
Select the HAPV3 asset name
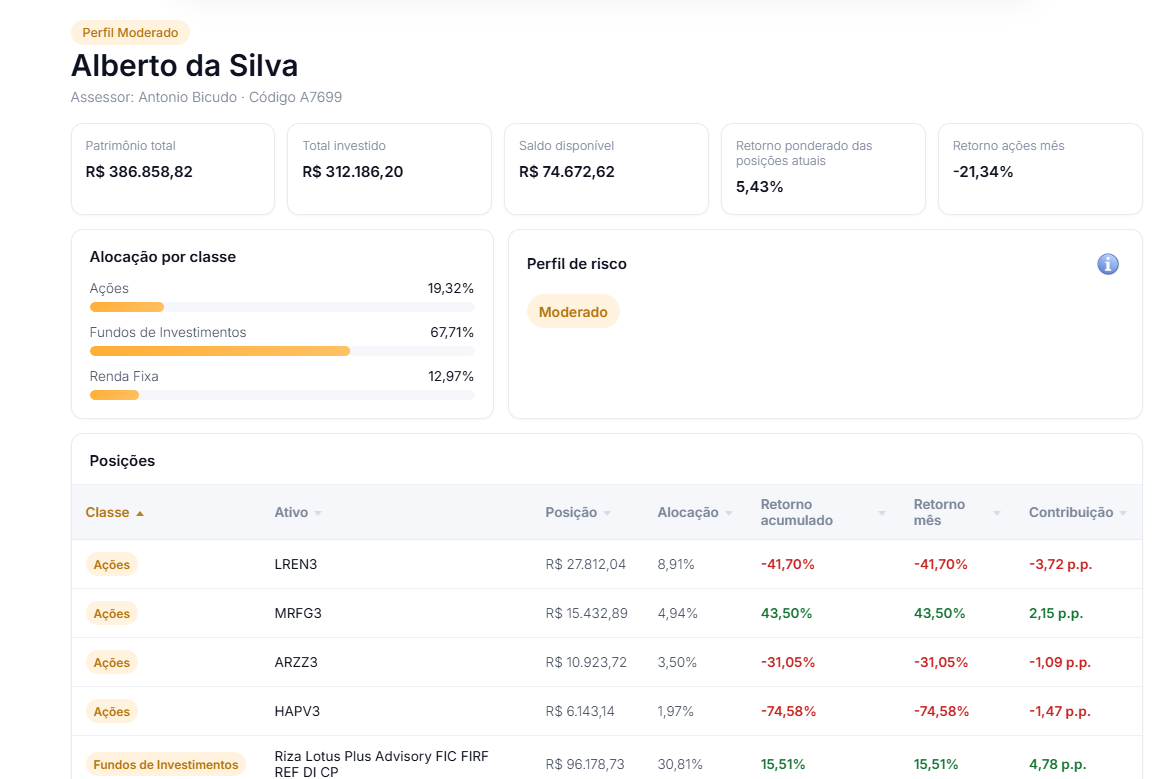(297, 711)
